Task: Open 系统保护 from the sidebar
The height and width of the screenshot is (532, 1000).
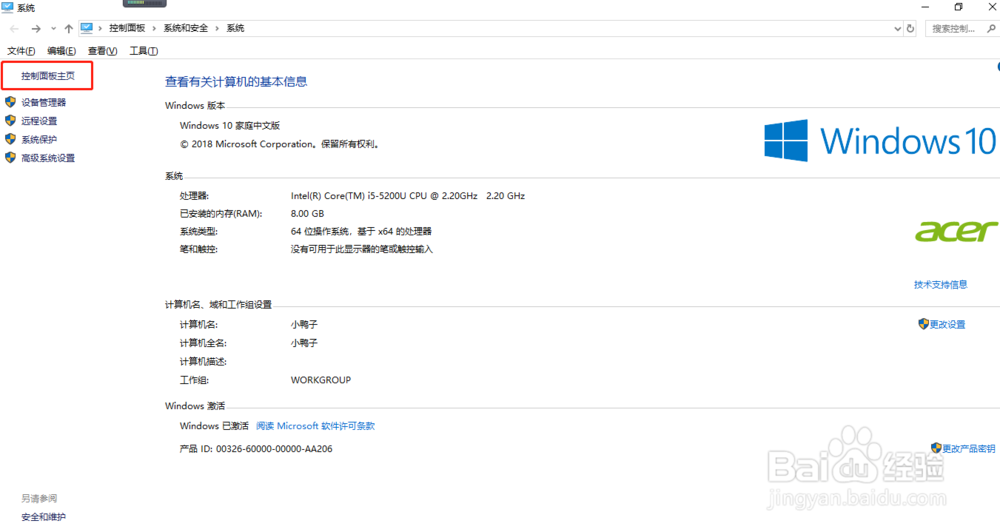Action: [39, 139]
